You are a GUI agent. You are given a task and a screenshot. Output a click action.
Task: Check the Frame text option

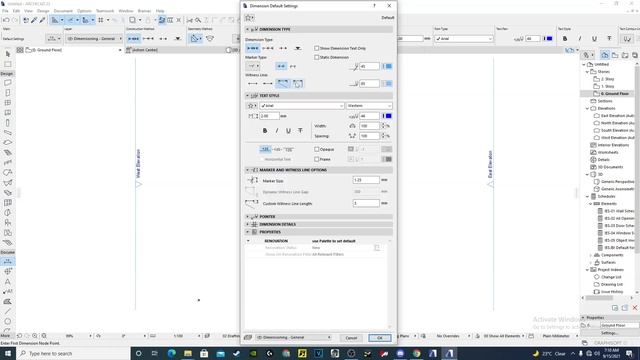pyautogui.click(x=316, y=159)
